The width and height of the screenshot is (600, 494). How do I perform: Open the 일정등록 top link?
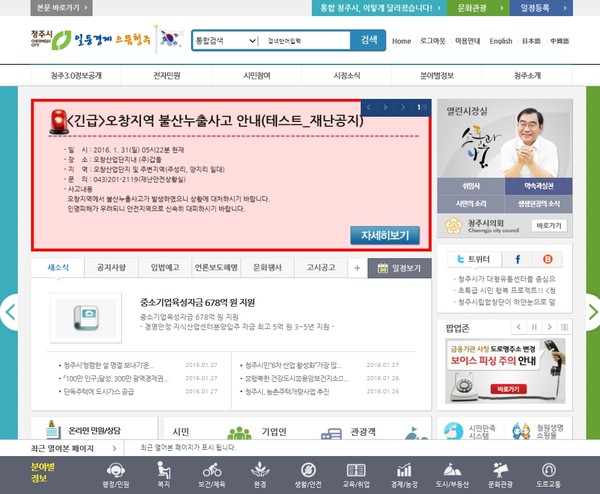(x=541, y=8)
